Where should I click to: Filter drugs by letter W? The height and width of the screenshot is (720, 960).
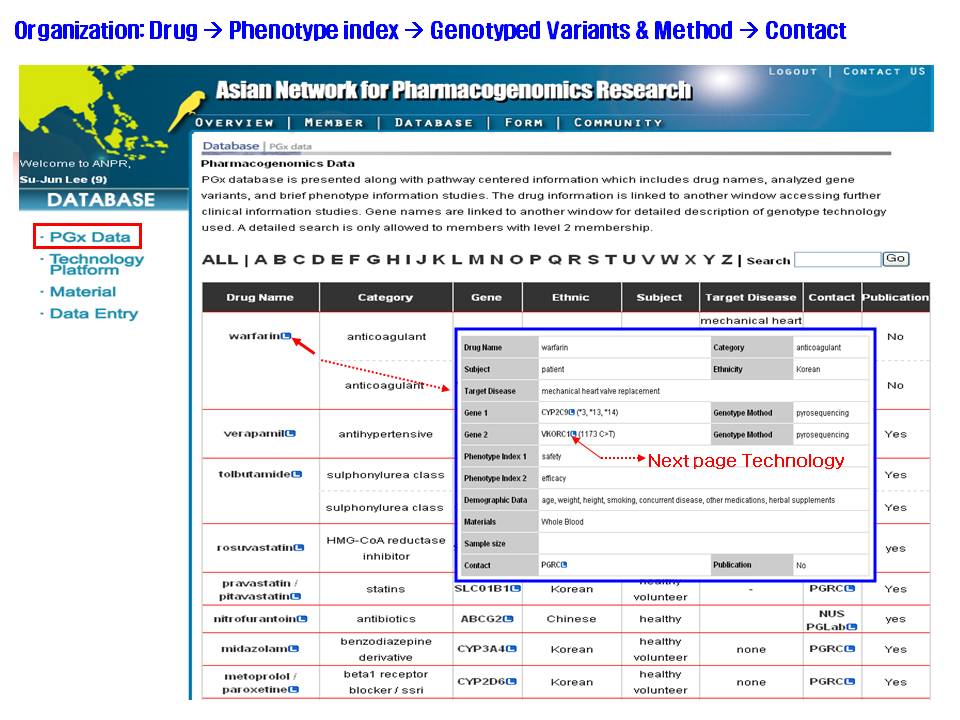[669, 260]
